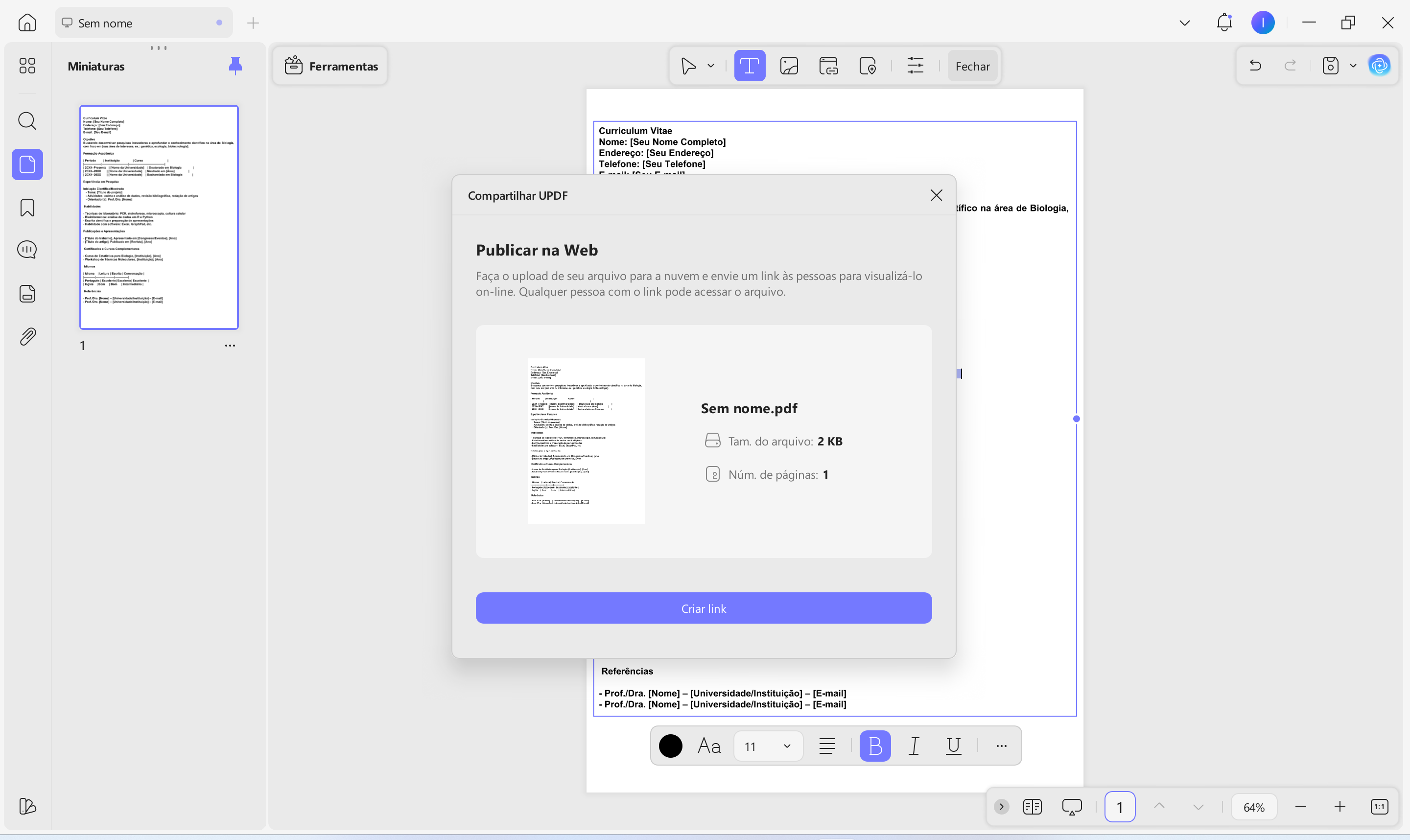
Task: Click the Criar link button
Action: 703,608
